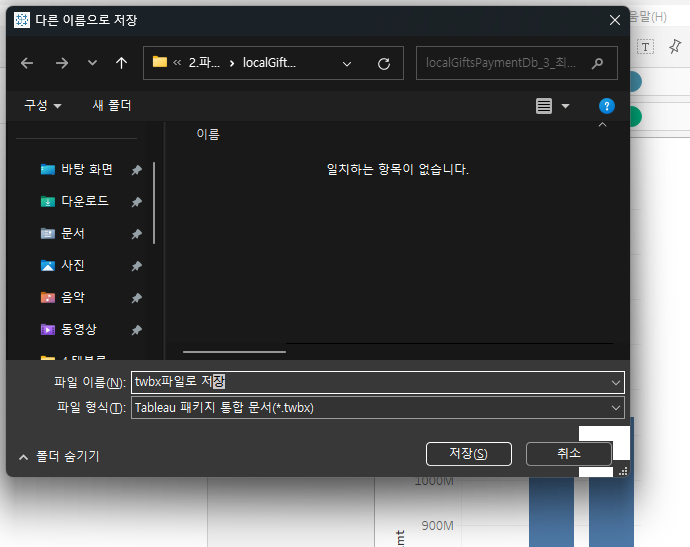The width and height of the screenshot is (690, 547).
Task: Click the 저장(S) button
Action: 469,454
